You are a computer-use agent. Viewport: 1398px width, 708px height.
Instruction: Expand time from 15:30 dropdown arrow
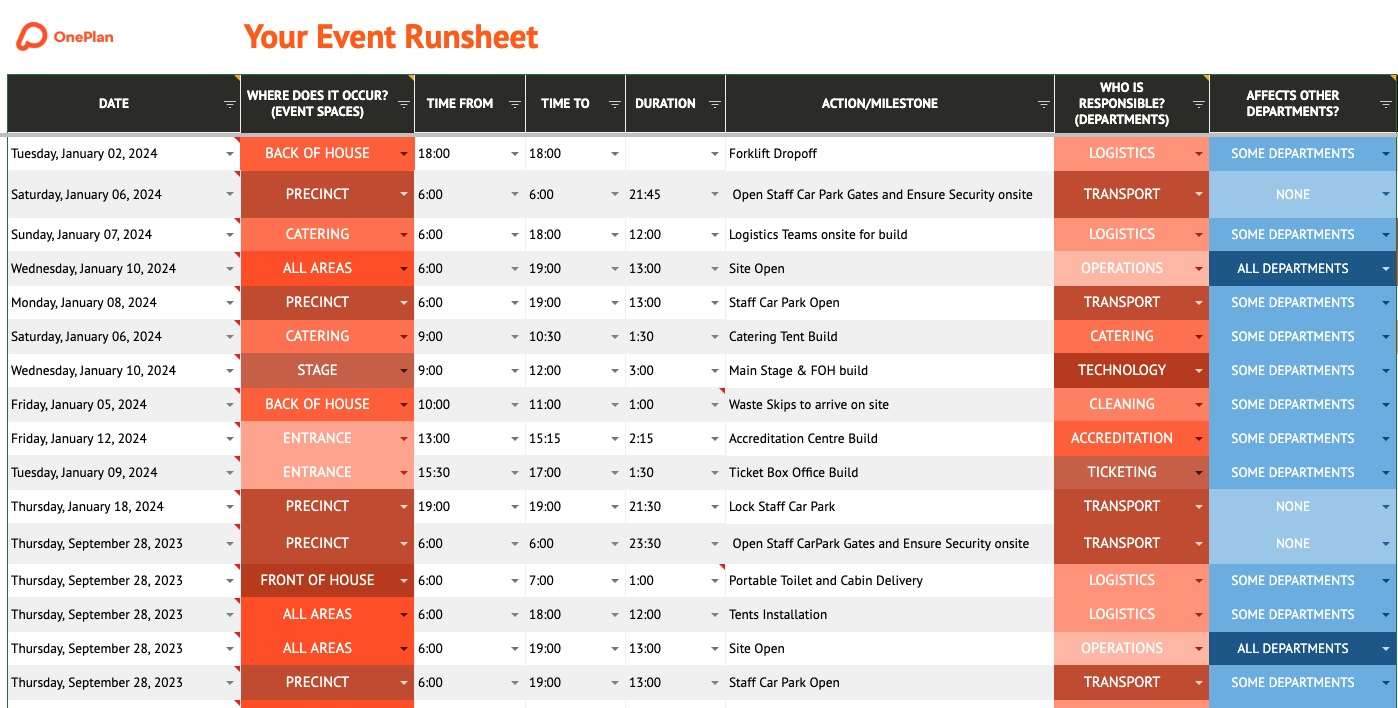[515, 473]
